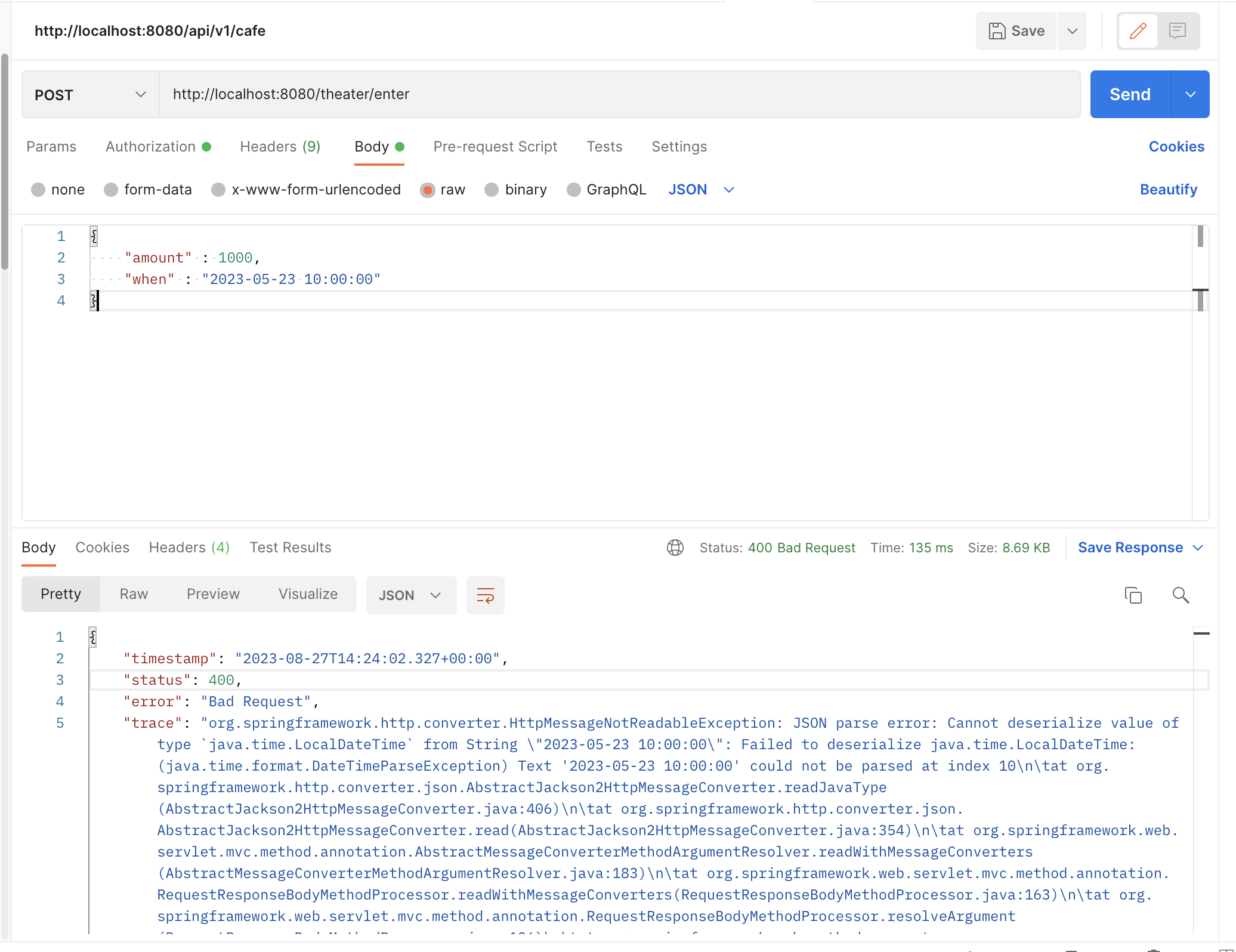The width and height of the screenshot is (1236, 952).
Task: Open the Pre-request Script tab
Action: [495, 147]
